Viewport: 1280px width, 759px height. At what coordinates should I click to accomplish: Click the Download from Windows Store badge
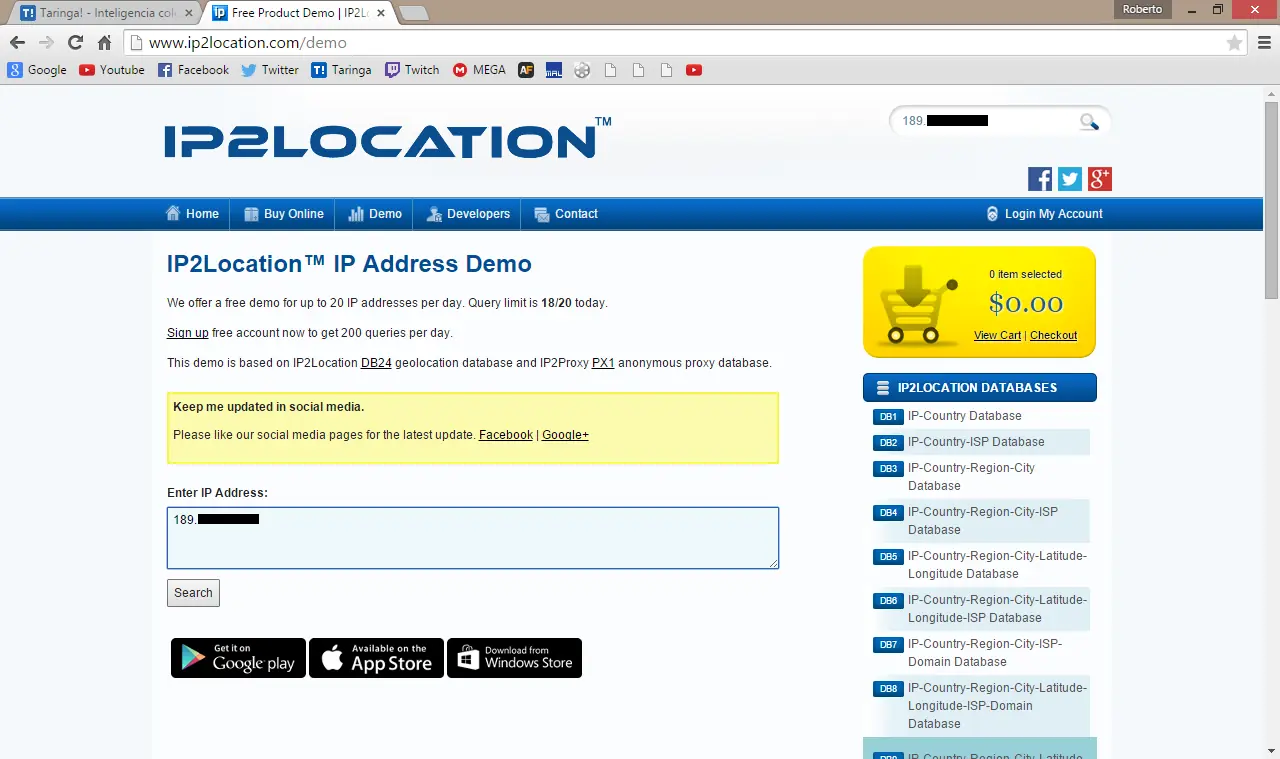[514, 658]
